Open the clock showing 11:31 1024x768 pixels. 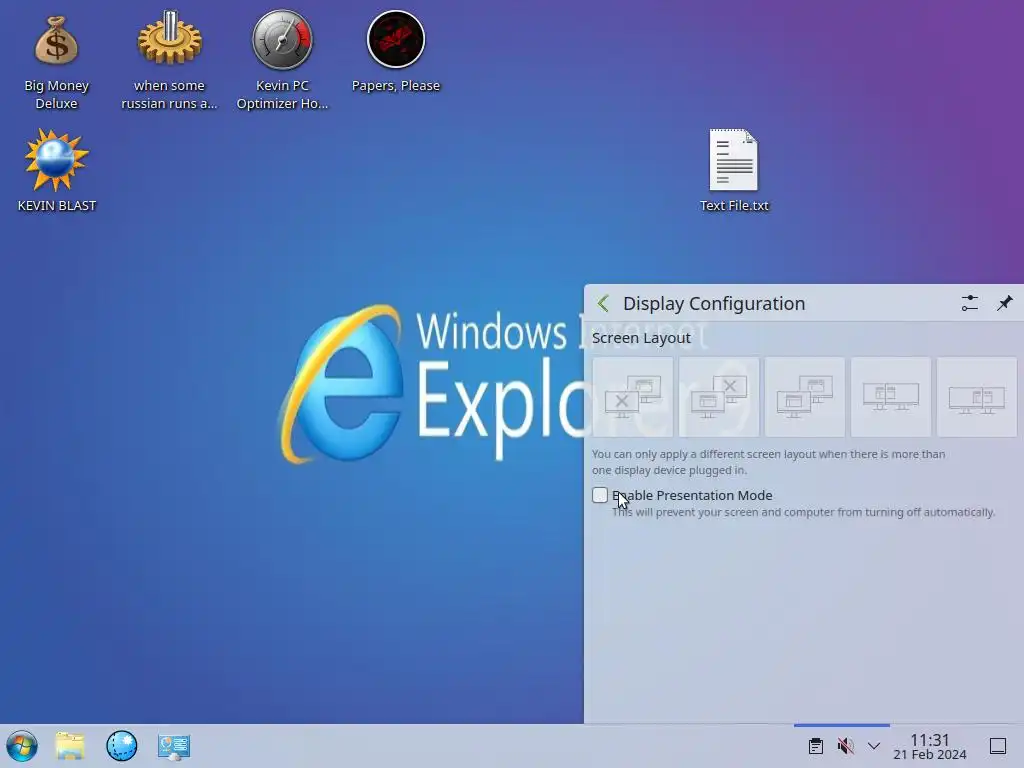tap(930, 746)
